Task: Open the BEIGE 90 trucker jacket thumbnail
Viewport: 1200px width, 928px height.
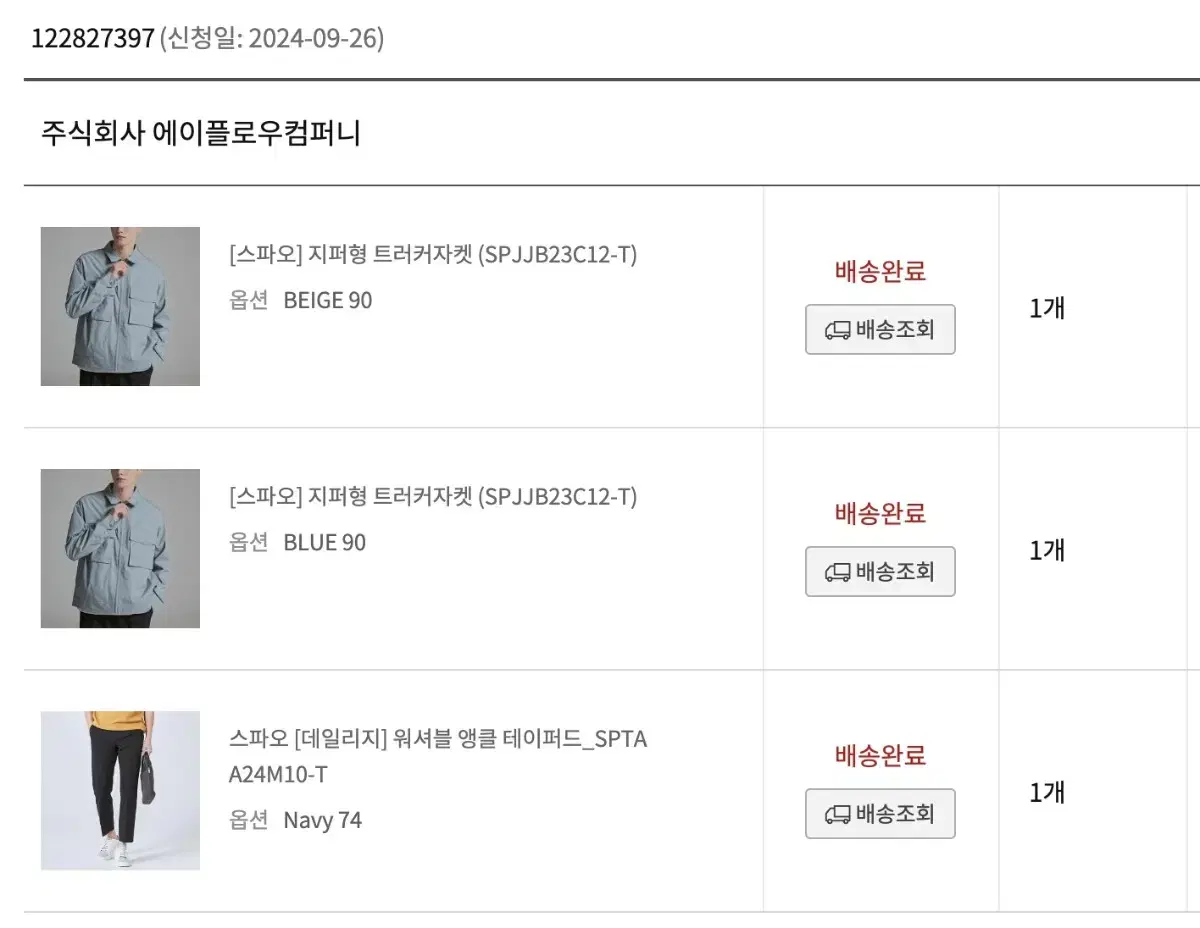Action: [120, 307]
